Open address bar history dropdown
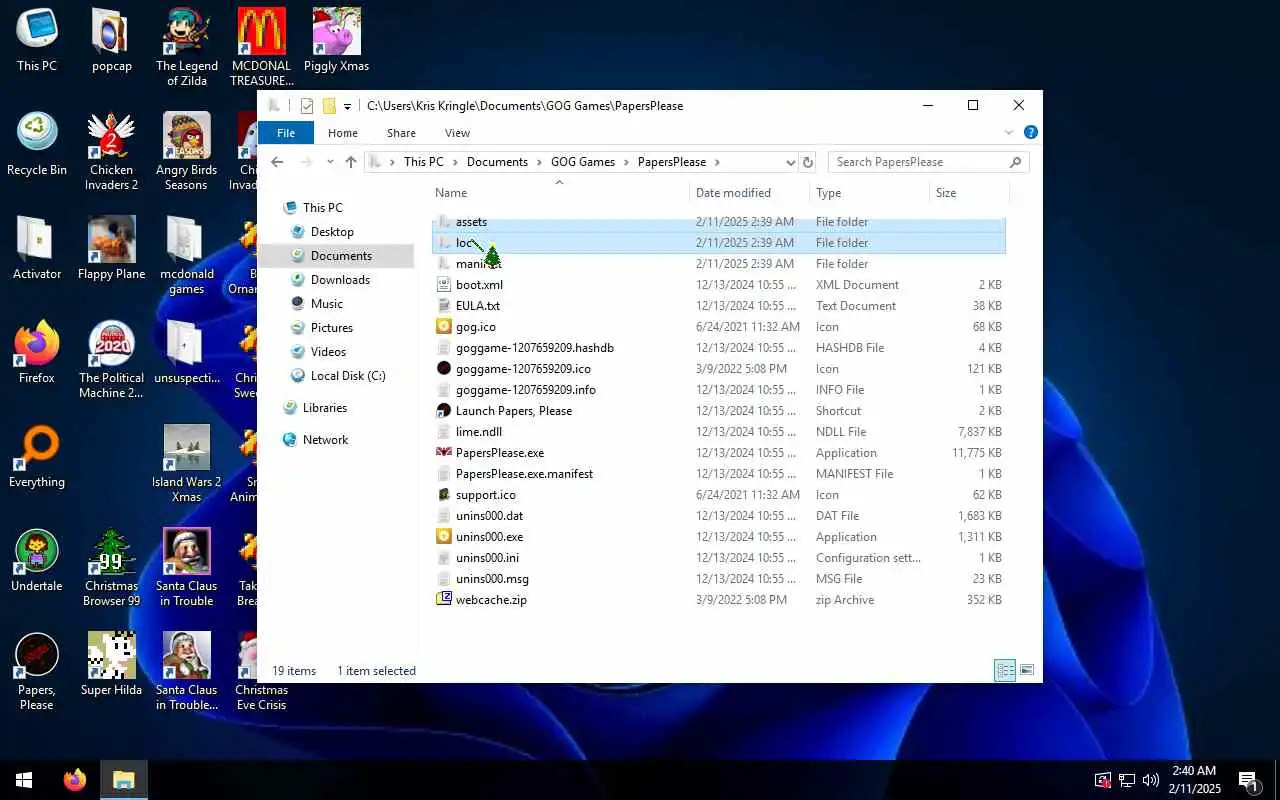This screenshot has width=1280, height=800. pyautogui.click(x=790, y=162)
